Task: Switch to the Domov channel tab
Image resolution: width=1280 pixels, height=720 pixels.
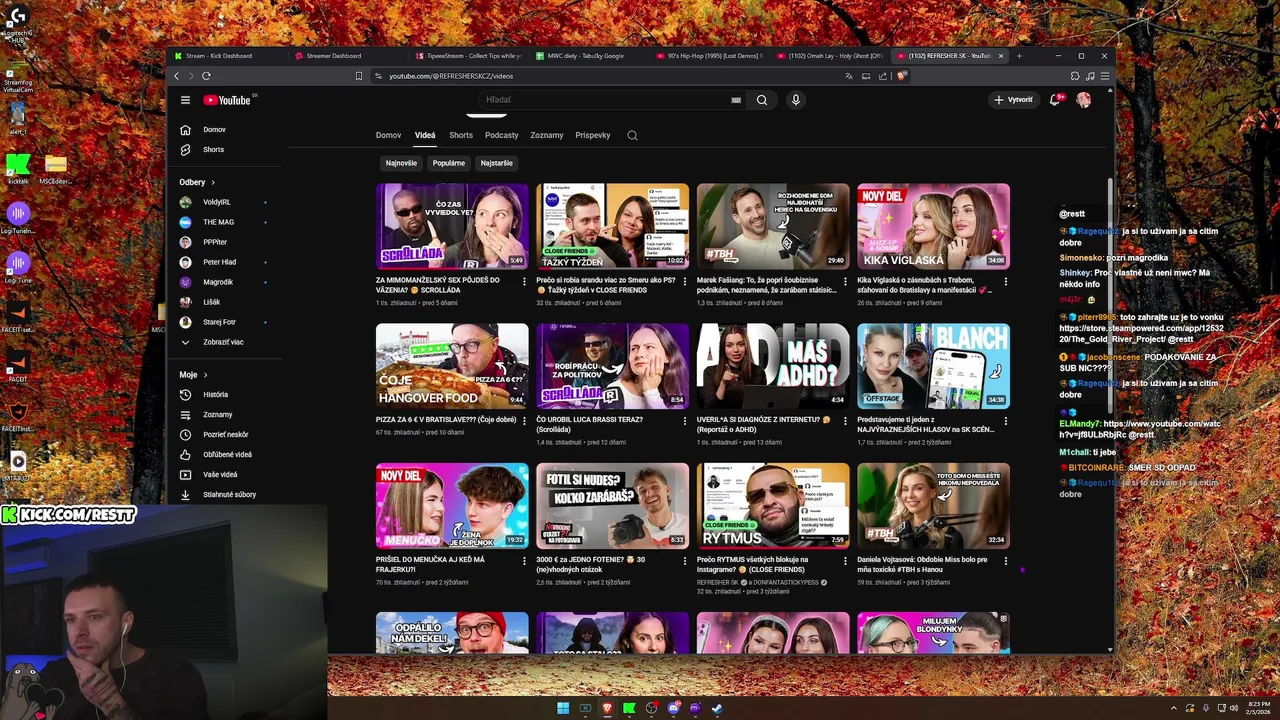Action: coord(388,135)
